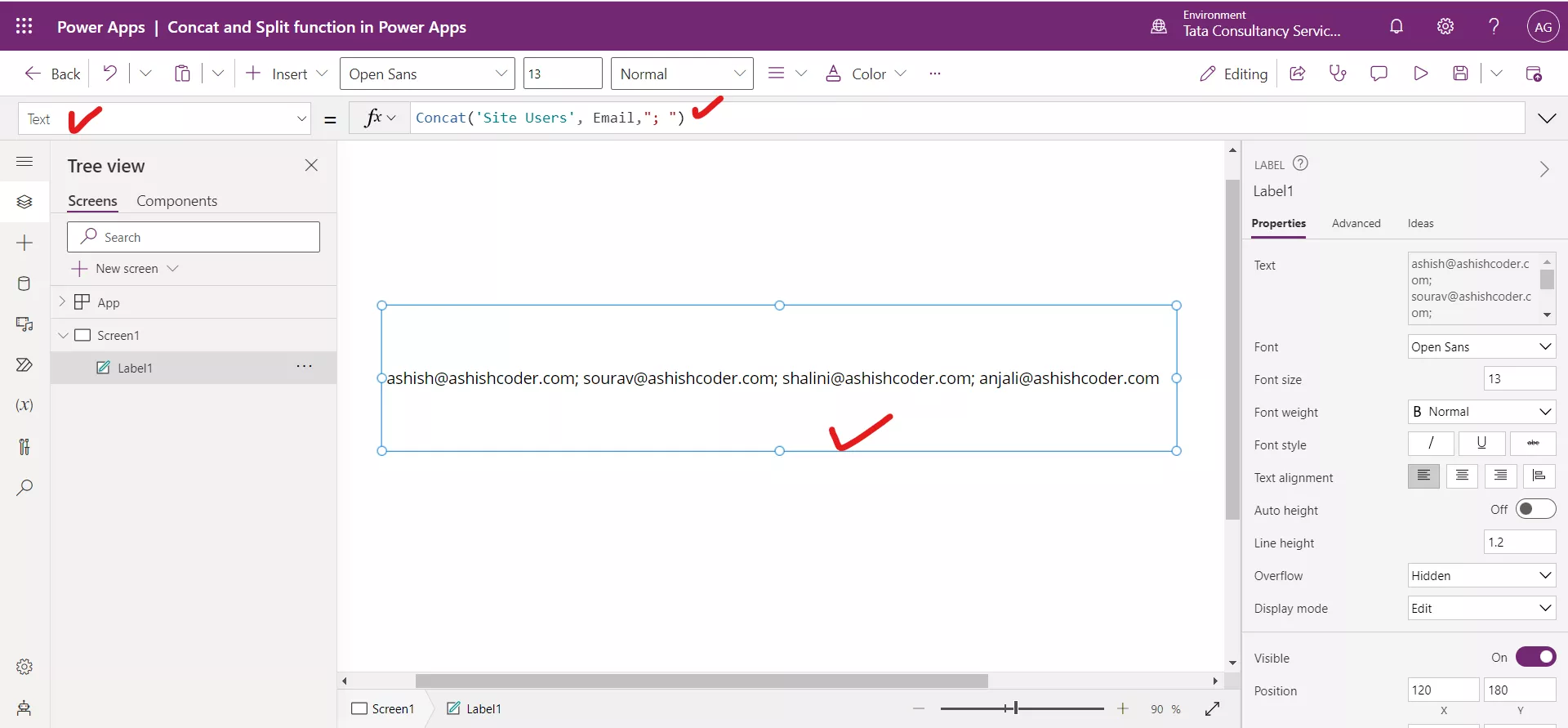Open the Power Automate sidebar icon
Image resolution: width=1568 pixels, height=728 pixels.
point(24,364)
